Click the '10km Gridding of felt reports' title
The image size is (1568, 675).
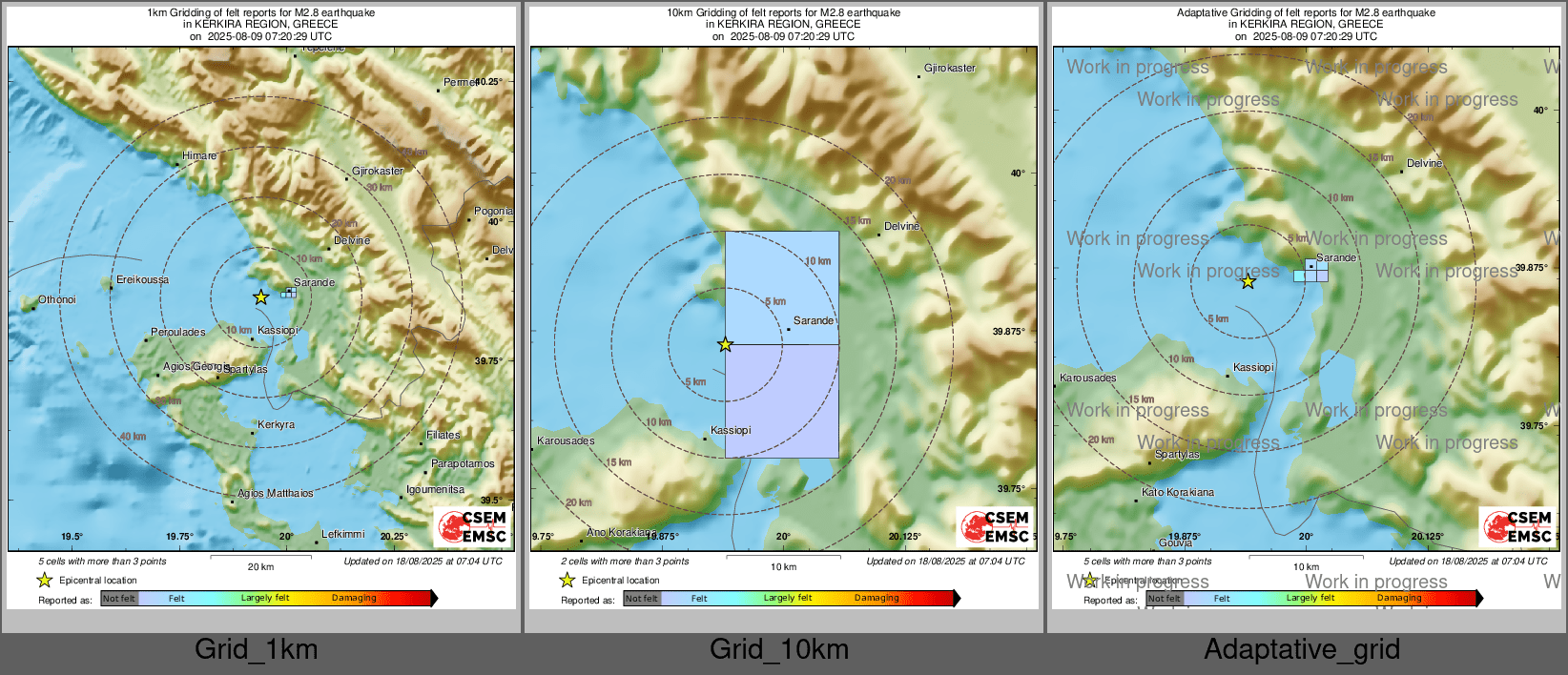783,13
